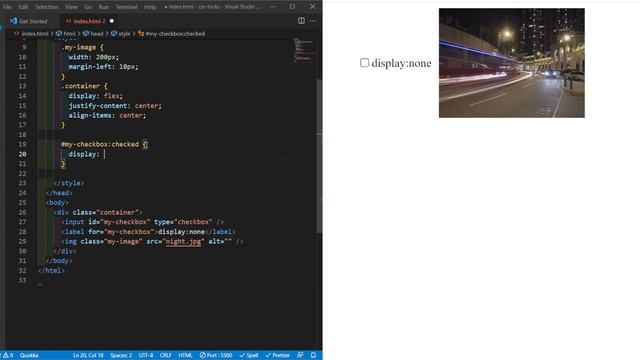
Task: Click the input id my-checkbox line
Action: [142, 222]
